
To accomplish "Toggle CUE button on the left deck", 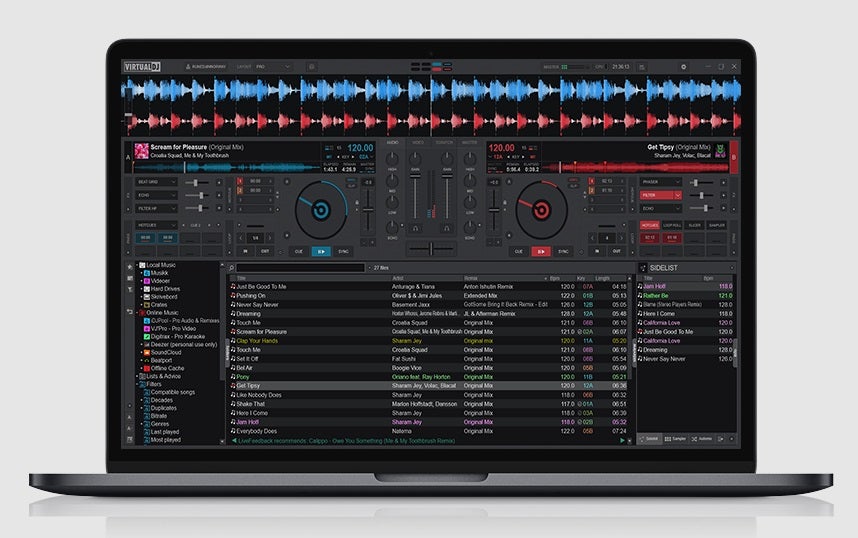I will click(298, 251).
